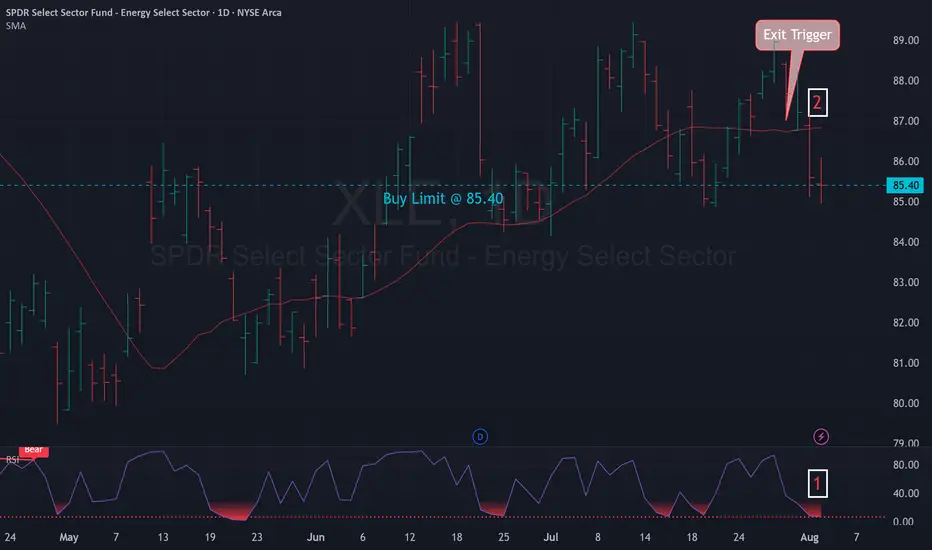Click the 89.00 price axis value

905,40
